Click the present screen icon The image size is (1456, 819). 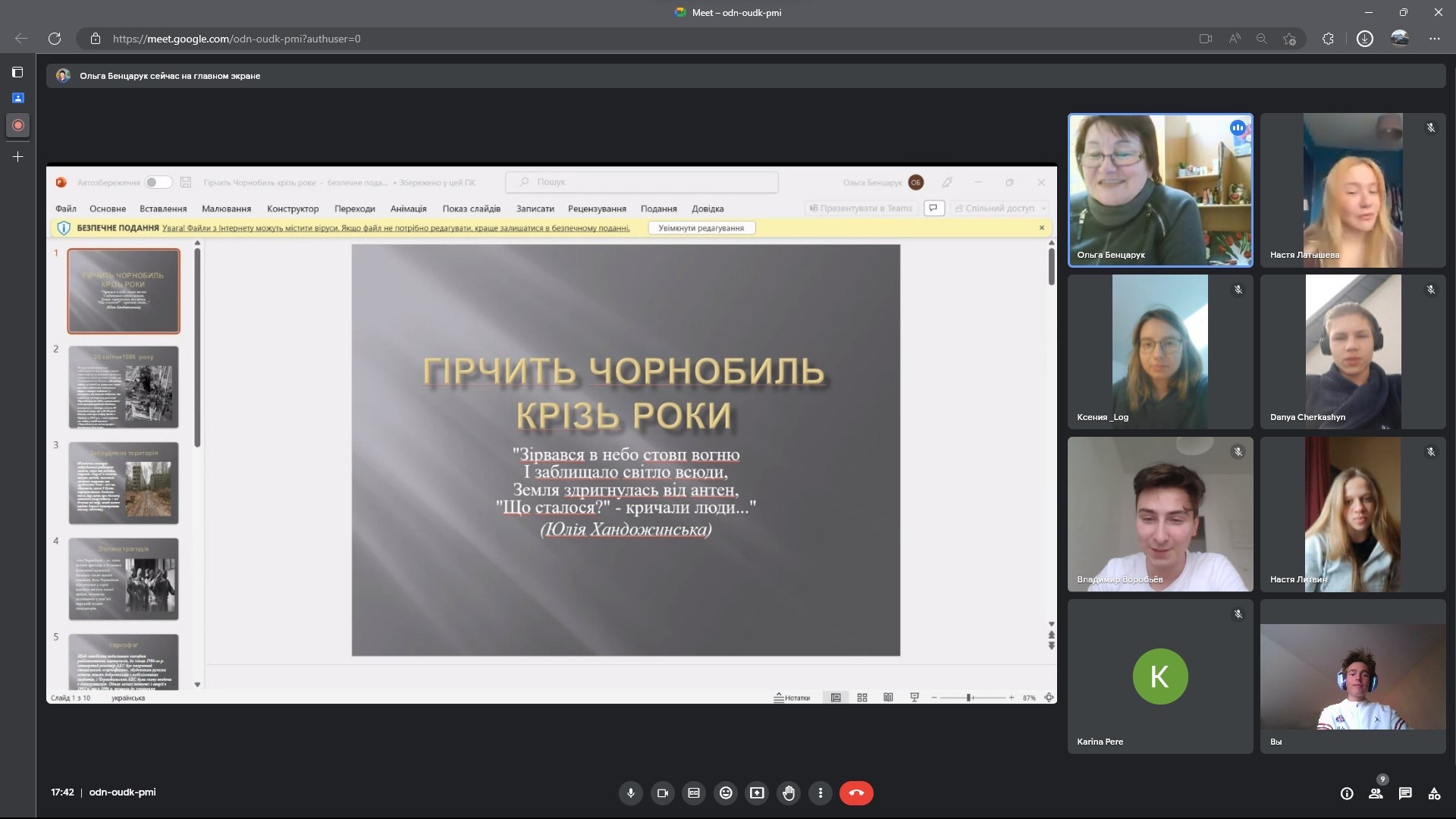click(x=757, y=793)
